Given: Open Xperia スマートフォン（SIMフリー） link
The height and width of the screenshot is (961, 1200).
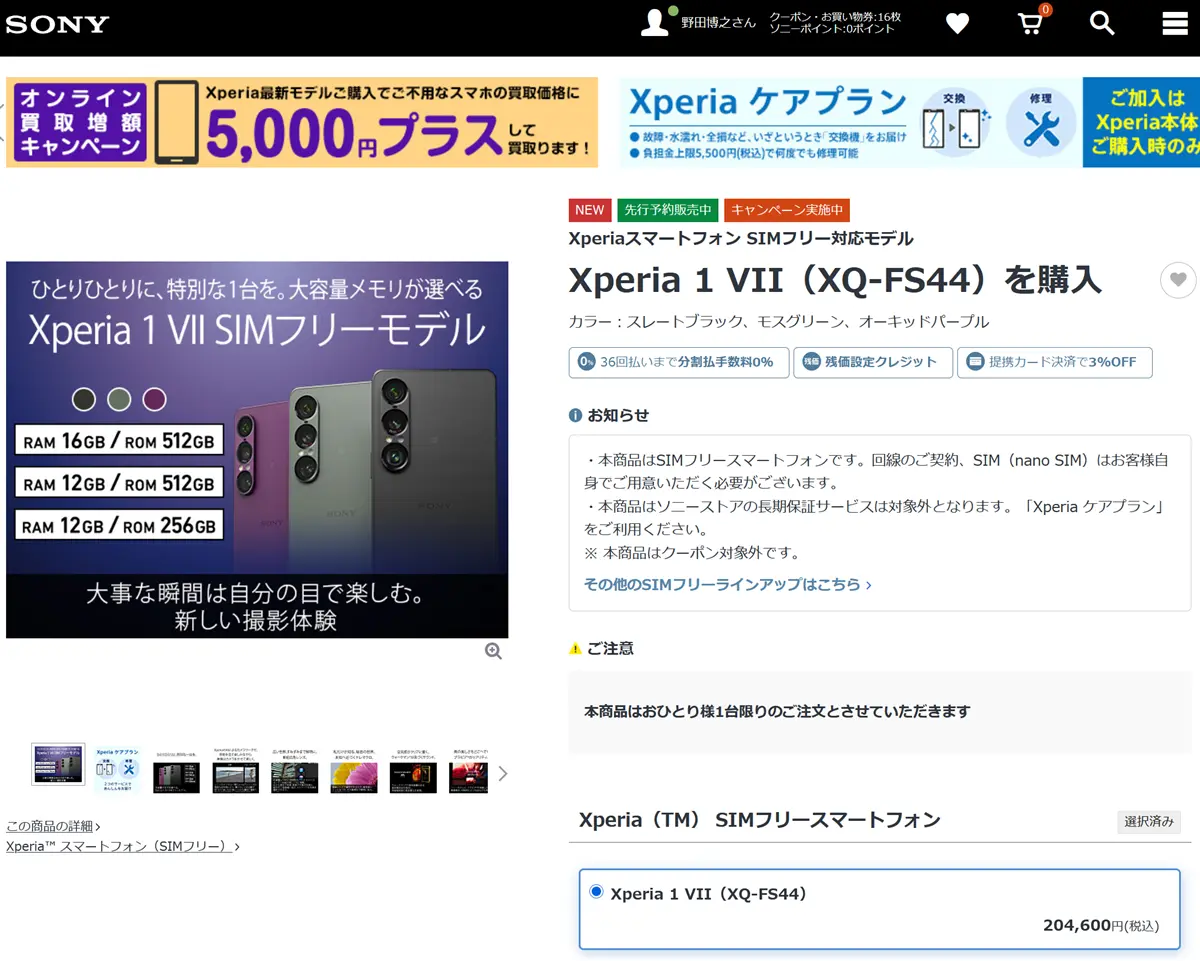Looking at the screenshot, I should click(x=123, y=846).
